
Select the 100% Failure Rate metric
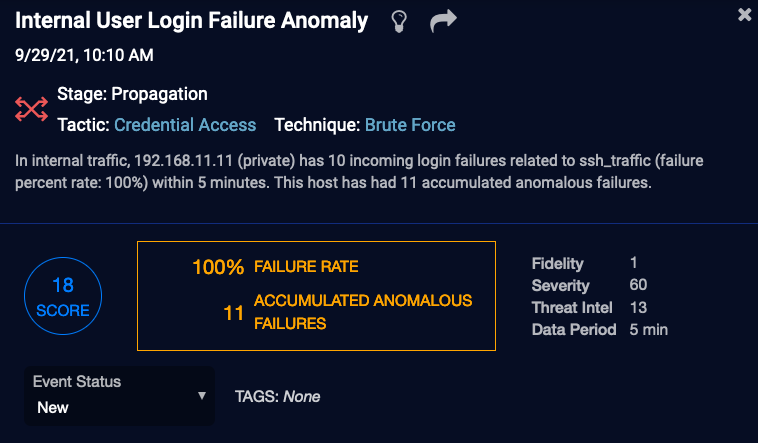click(275, 267)
